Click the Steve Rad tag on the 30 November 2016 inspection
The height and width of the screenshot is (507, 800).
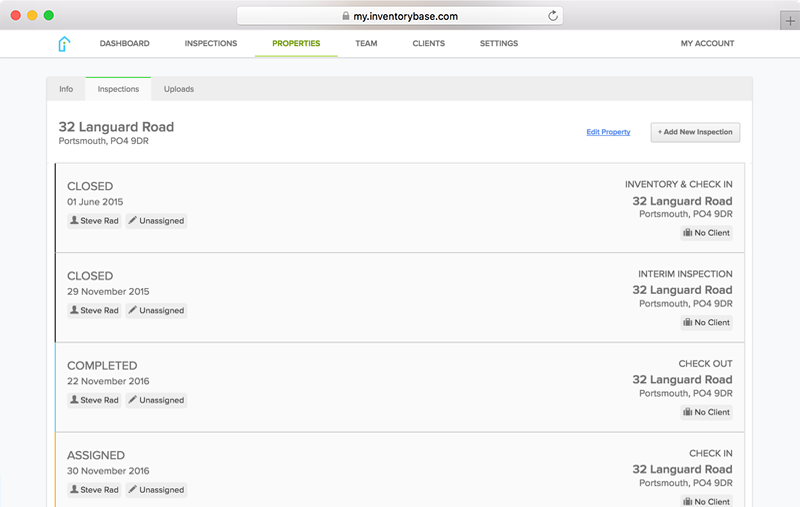(94, 490)
